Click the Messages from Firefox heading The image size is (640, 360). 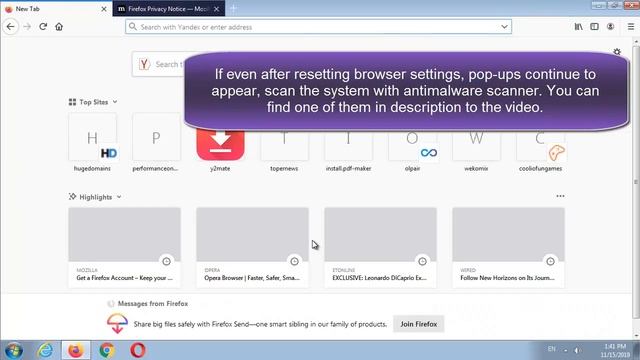coord(153,304)
